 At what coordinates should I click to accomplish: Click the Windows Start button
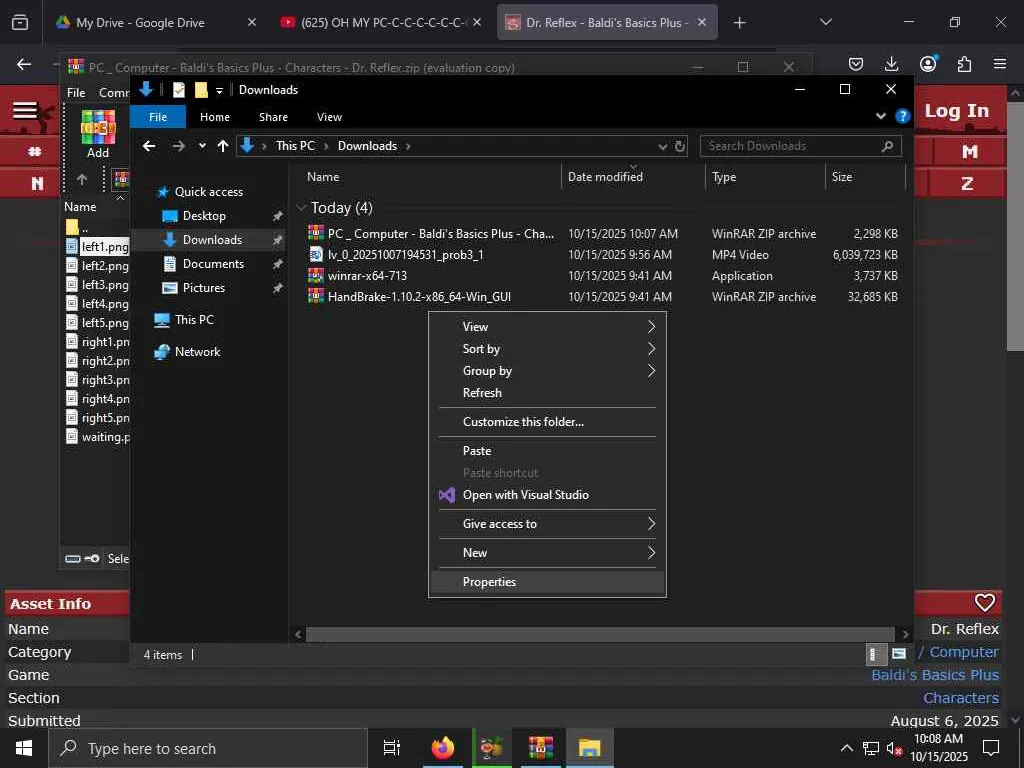point(24,748)
